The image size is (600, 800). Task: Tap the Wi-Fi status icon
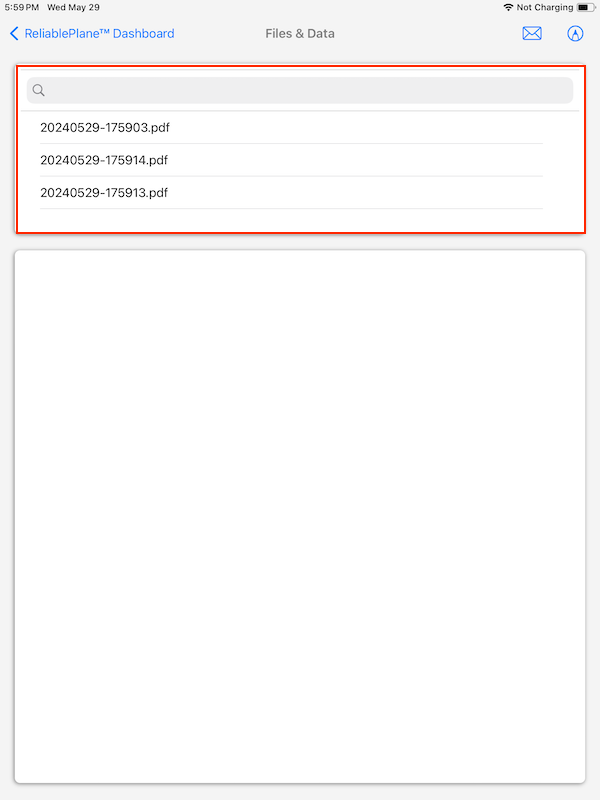point(508,8)
